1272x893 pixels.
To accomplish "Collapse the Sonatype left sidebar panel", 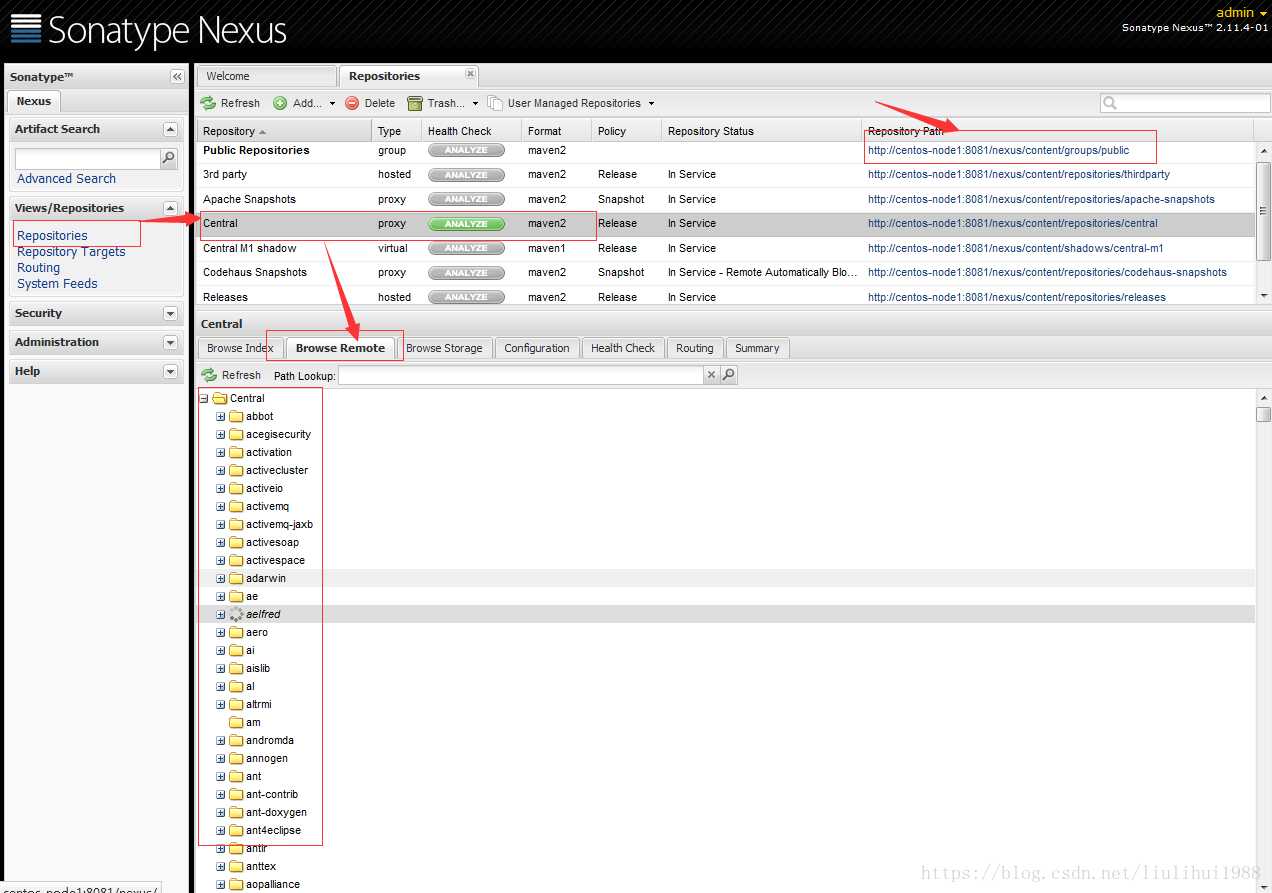I will coord(177,77).
